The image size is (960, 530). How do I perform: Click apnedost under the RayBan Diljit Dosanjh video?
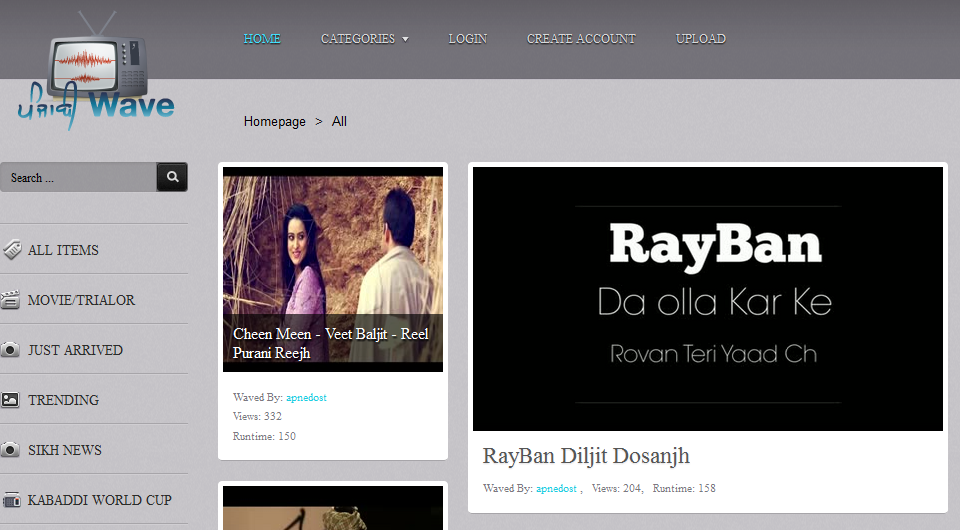pyautogui.click(x=557, y=488)
